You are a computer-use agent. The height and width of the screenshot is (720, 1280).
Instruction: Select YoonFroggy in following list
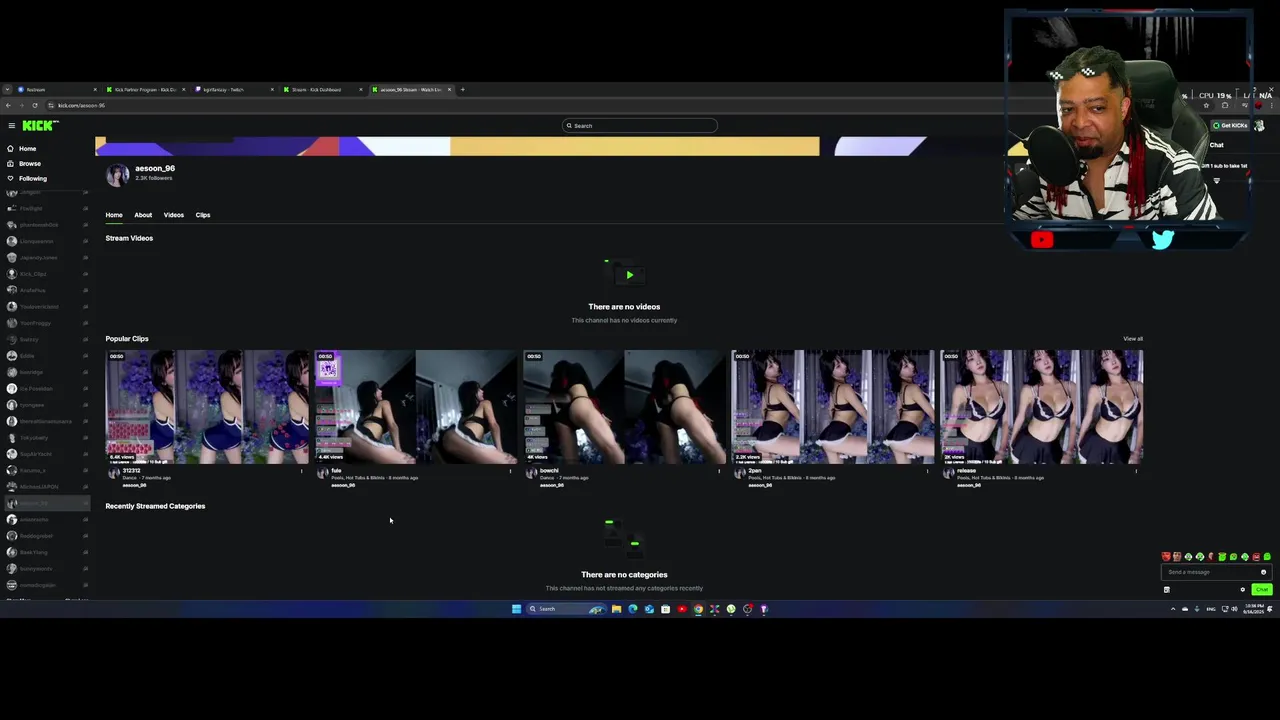[46, 323]
